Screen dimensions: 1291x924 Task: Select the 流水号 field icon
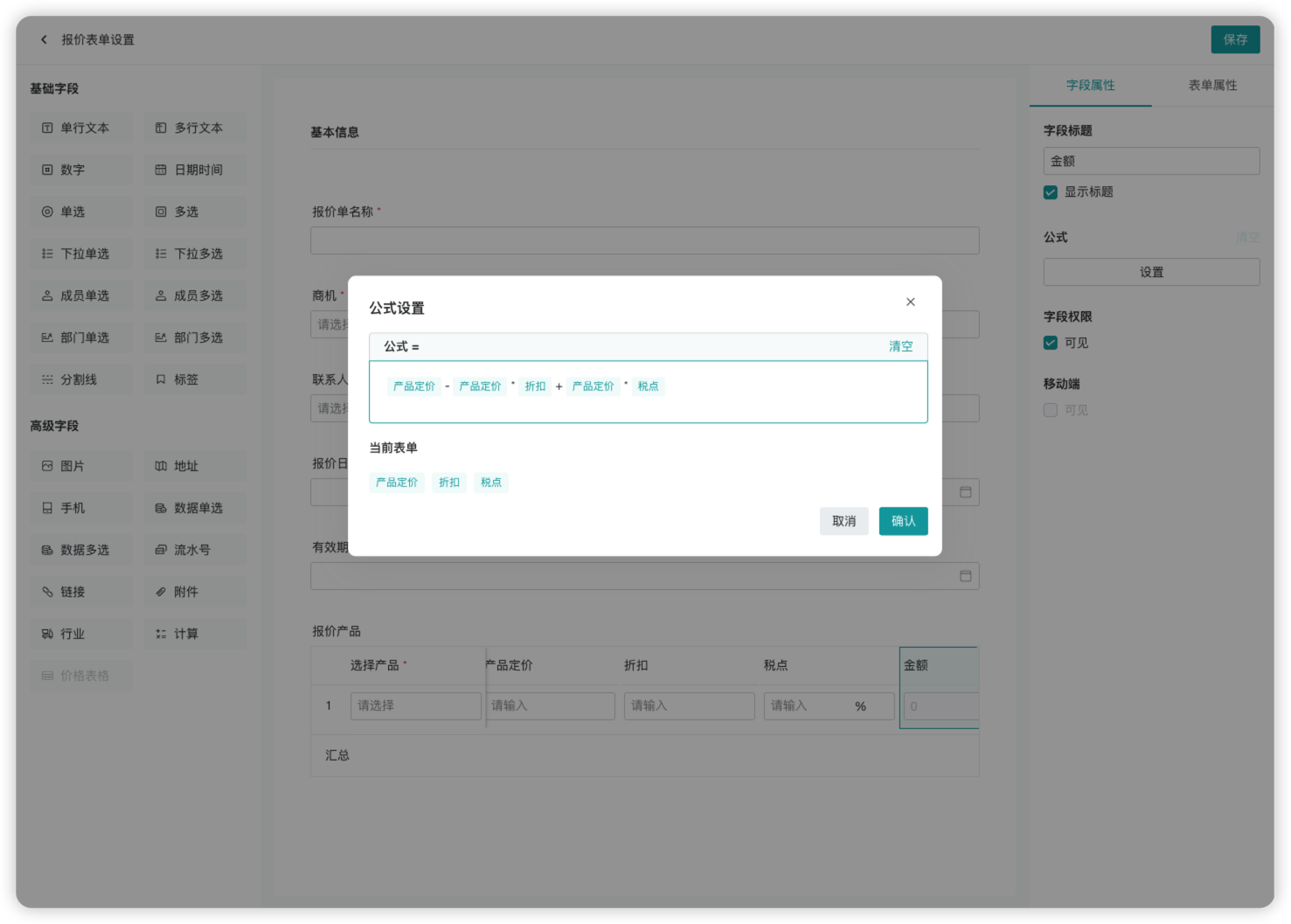(x=161, y=550)
